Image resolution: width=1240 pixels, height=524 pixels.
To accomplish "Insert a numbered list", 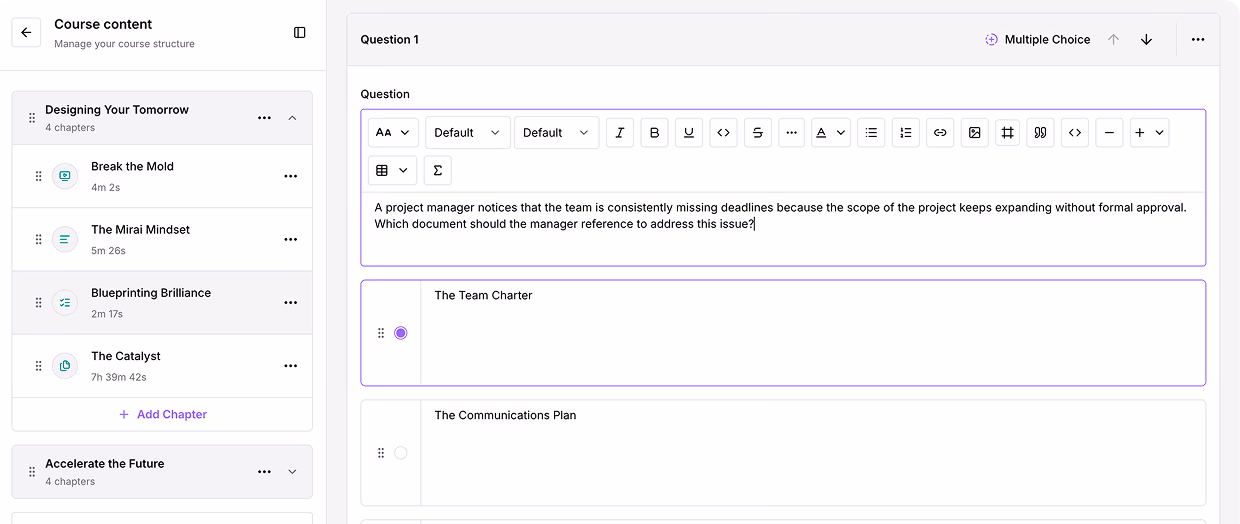I will pos(906,132).
